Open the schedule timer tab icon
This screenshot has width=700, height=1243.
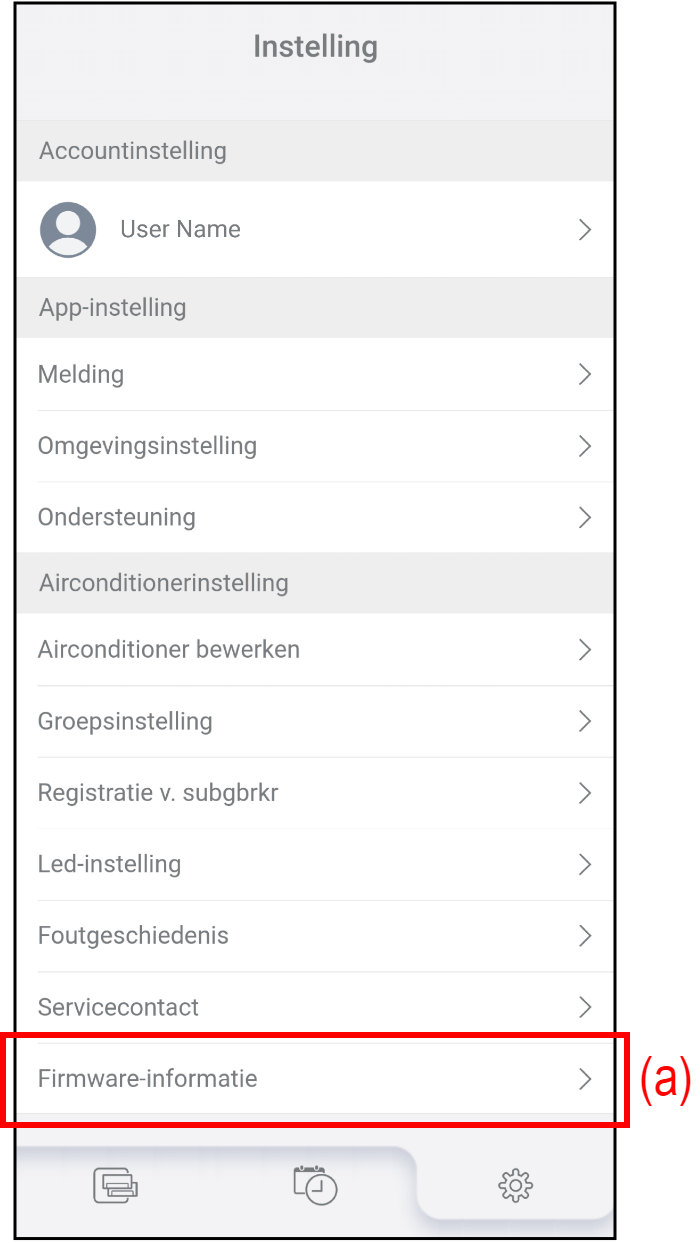pos(315,1184)
